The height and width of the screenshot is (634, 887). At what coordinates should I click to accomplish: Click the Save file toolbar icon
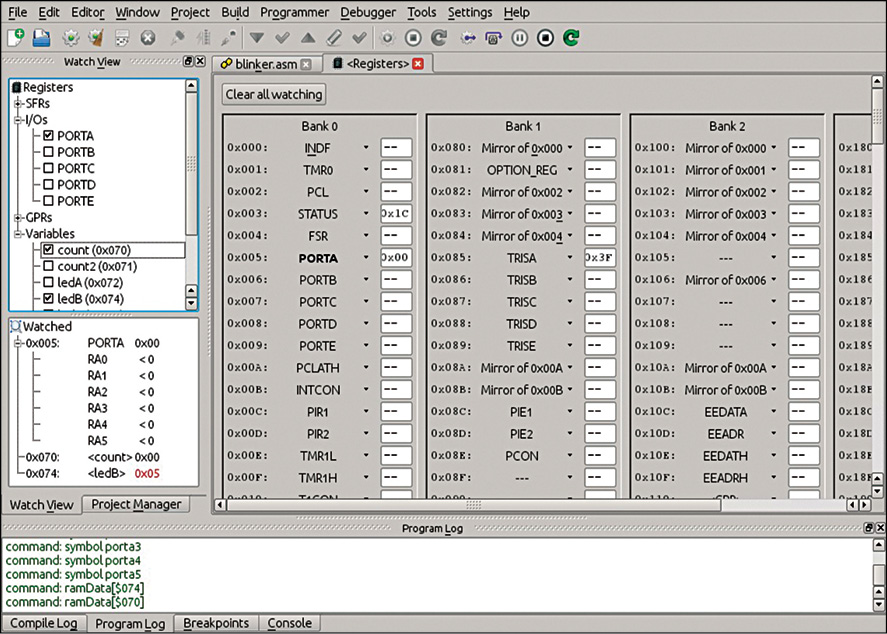click(x=42, y=38)
